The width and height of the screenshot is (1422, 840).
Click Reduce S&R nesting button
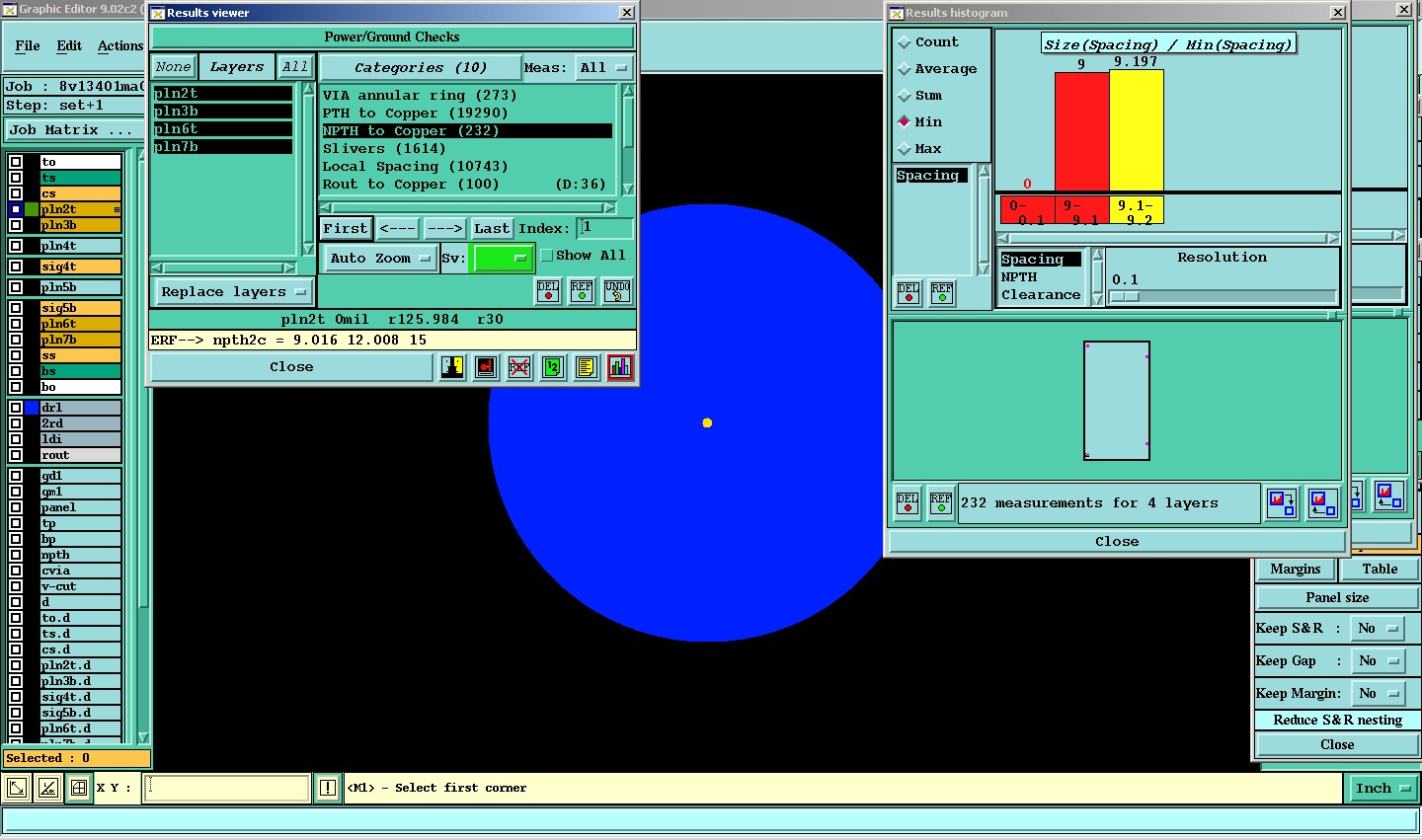point(1337,721)
